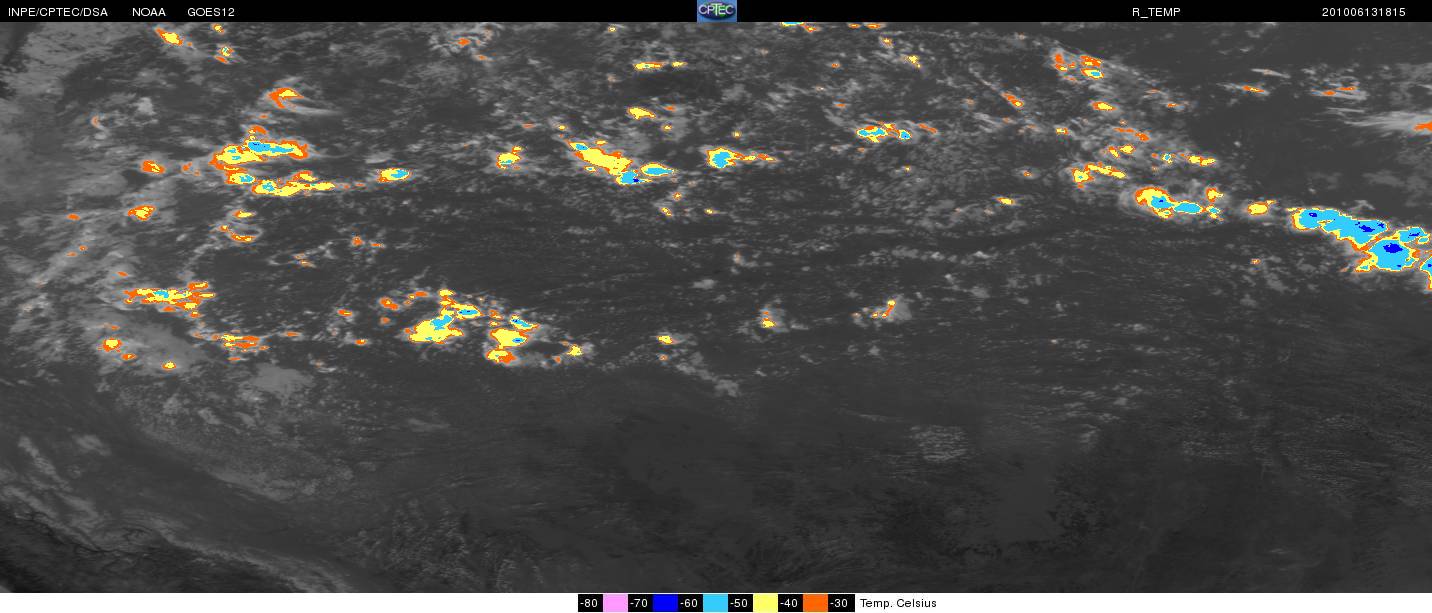1432x613 pixels.
Task: Click the -40 legend value
Action: 790,603
